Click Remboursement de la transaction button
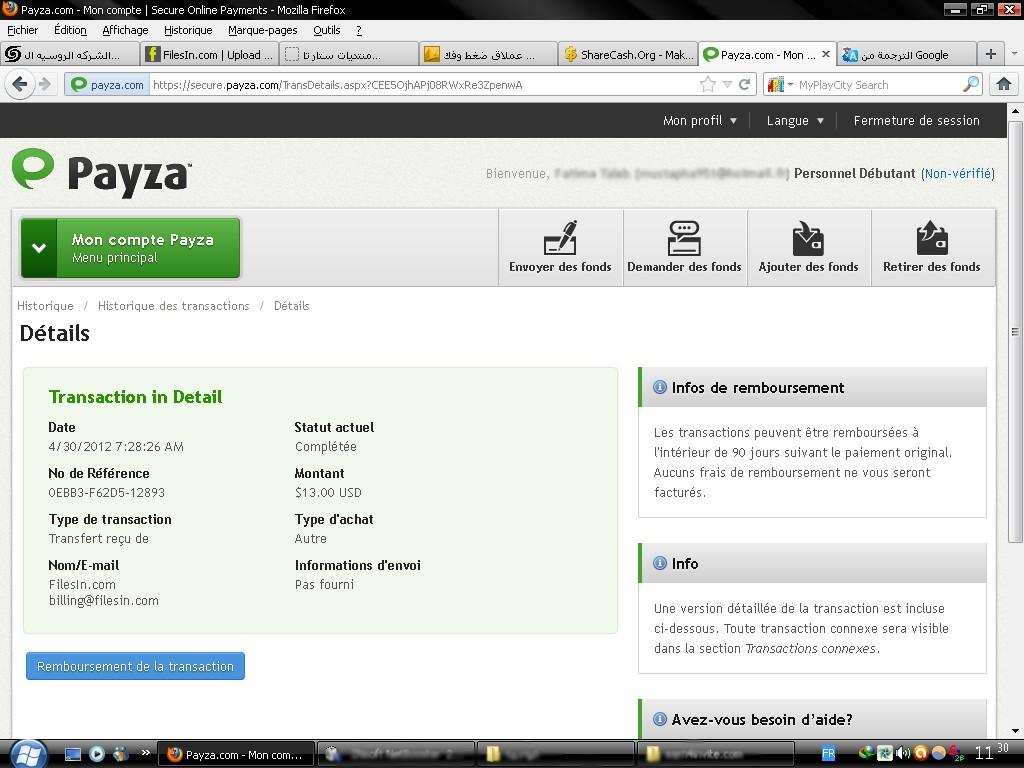The image size is (1024, 768). (x=135, y=666)
